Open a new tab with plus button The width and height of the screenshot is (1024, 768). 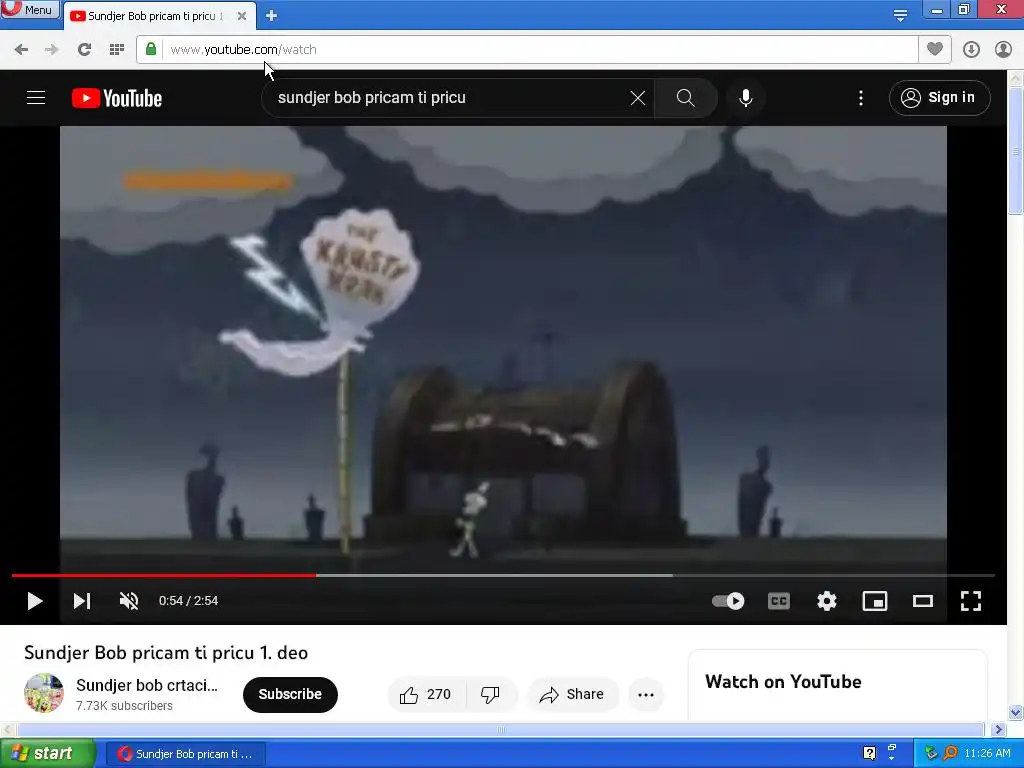coord(272,16)
